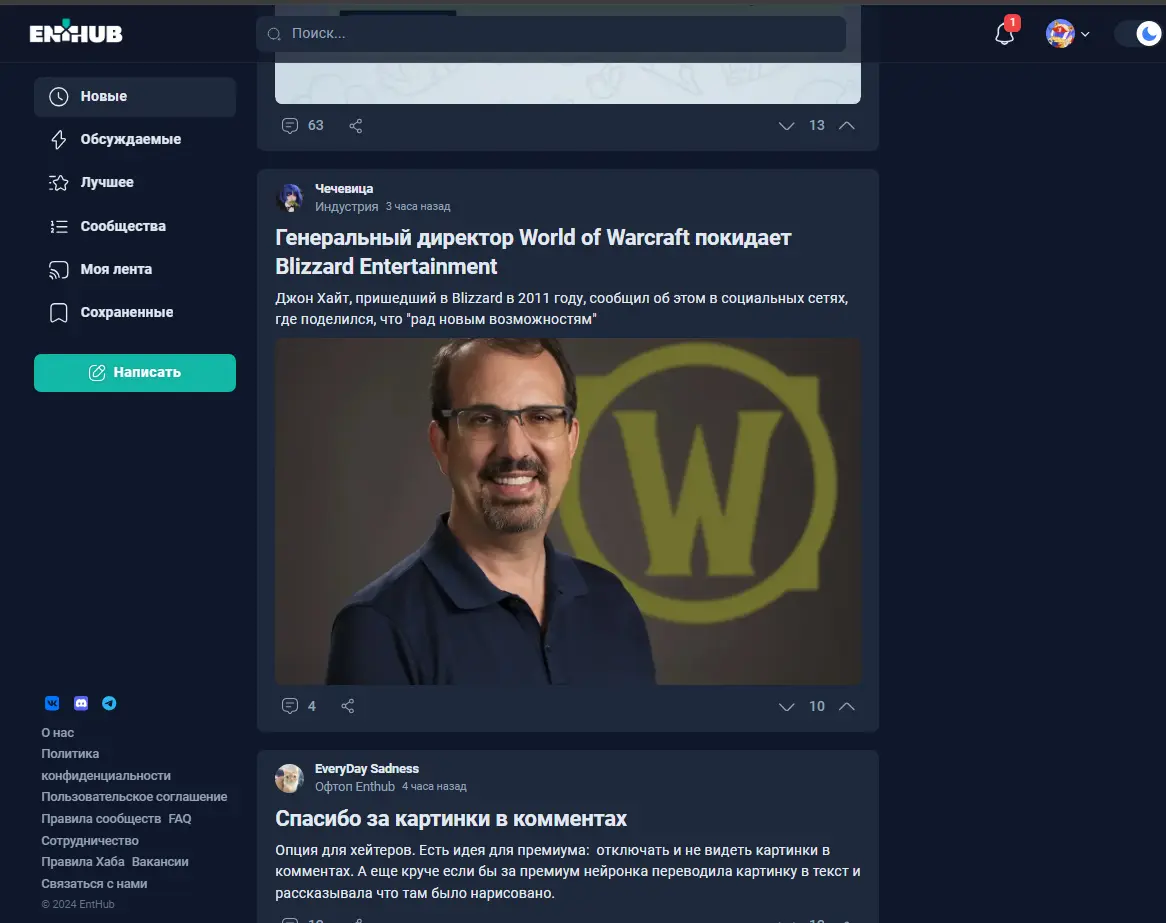Open the О нас page

57,733
